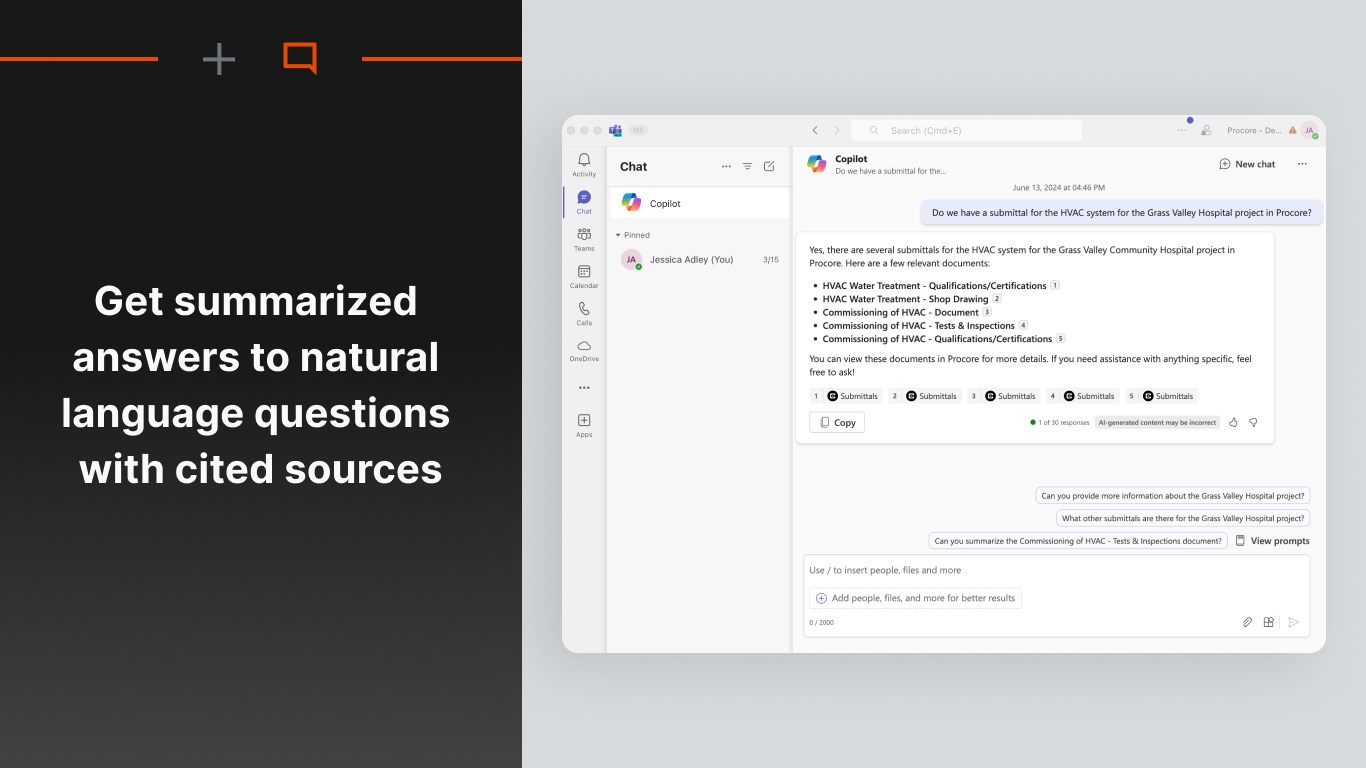1366x768 pixels.
Task: Open the Activity bell in Teams sidebar
Action: [584, 164]
